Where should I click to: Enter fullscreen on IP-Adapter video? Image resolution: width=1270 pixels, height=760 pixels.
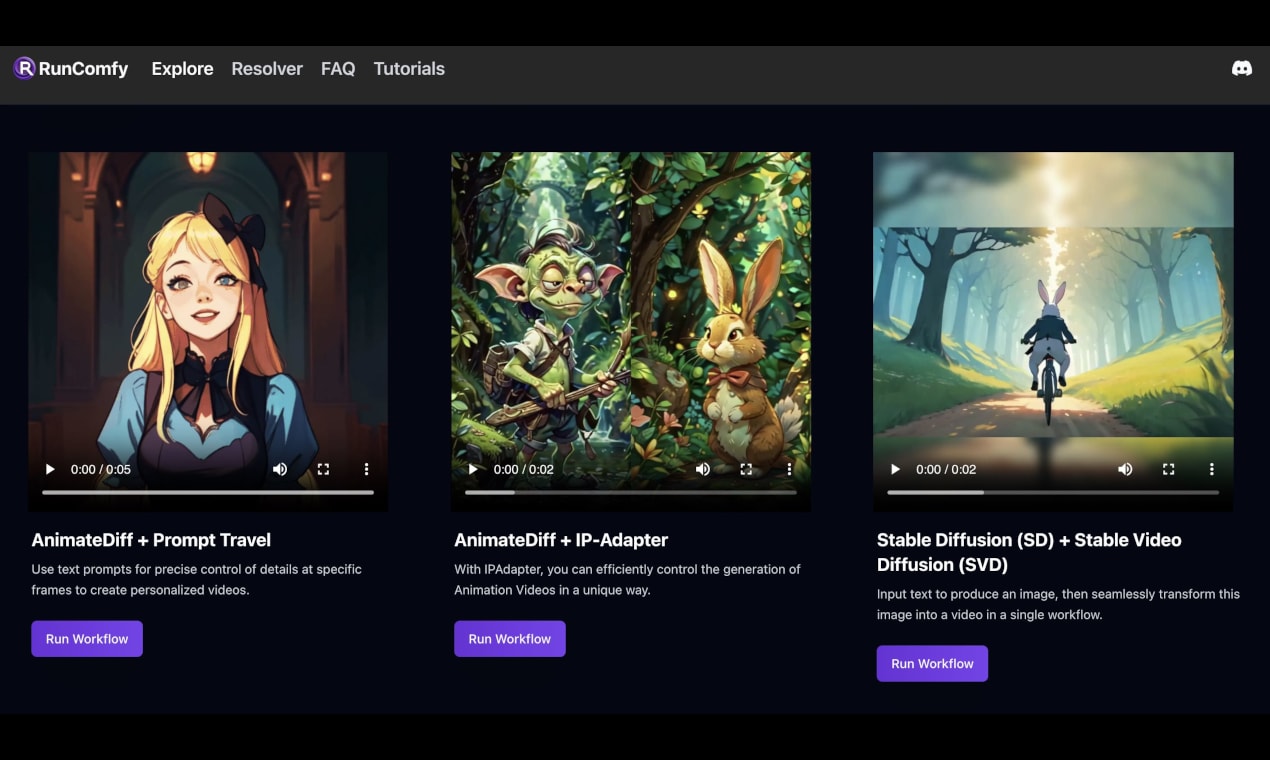pos(746,469)
